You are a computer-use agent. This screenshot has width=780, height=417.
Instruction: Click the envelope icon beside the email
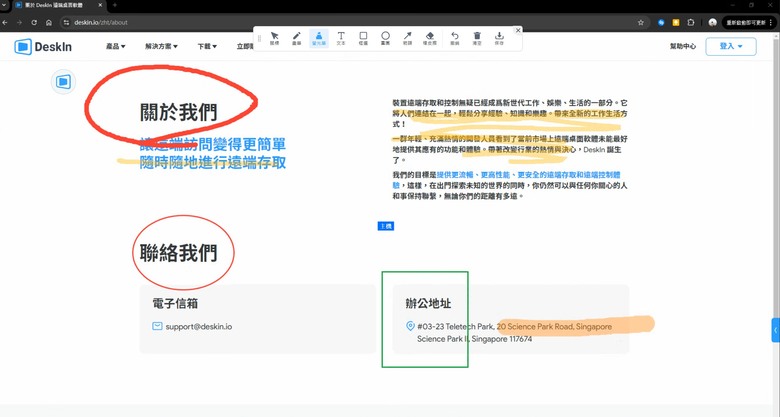pyautogui.click(x=157, y=326)
